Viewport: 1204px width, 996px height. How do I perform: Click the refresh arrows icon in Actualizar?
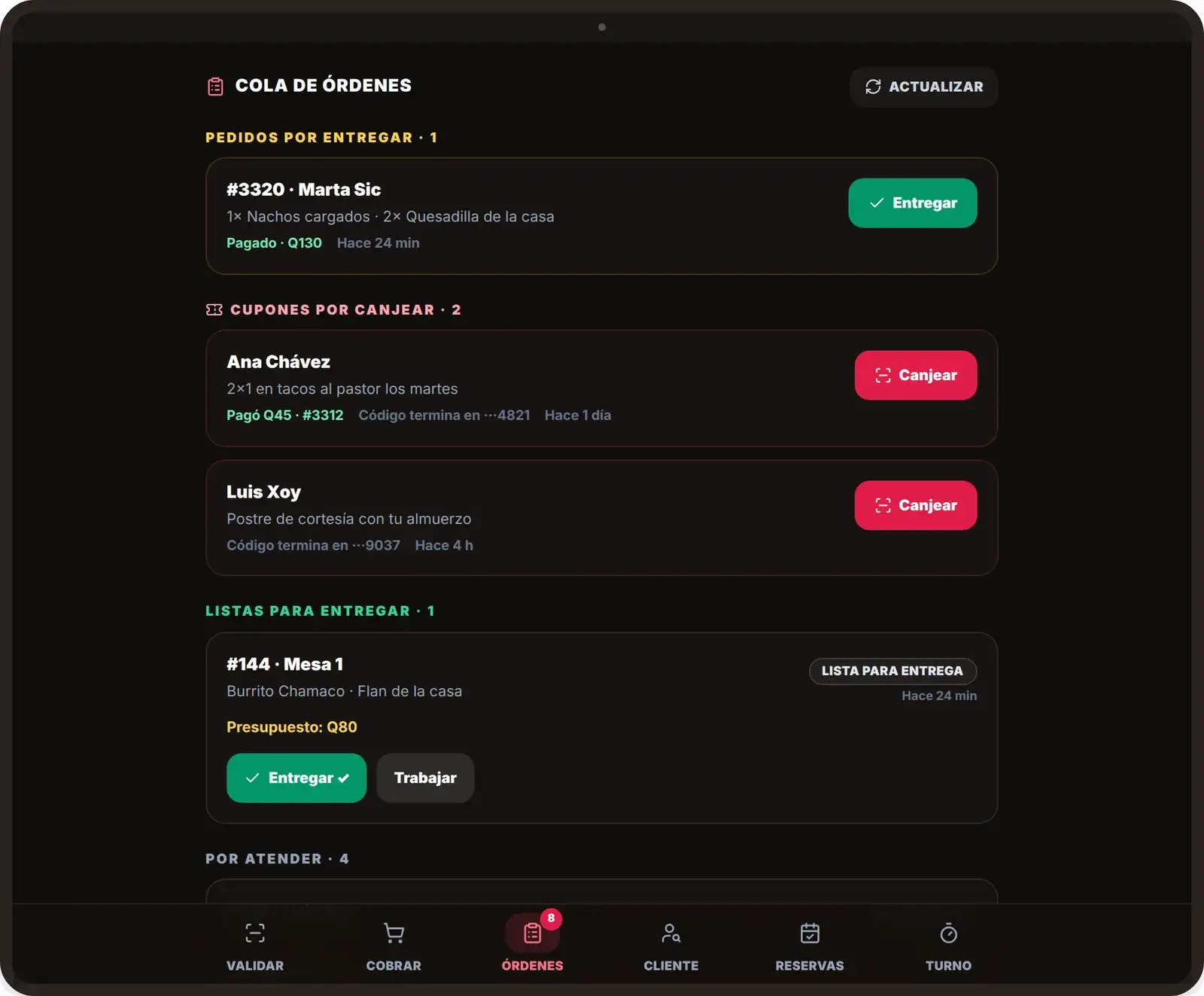point(873,87)
